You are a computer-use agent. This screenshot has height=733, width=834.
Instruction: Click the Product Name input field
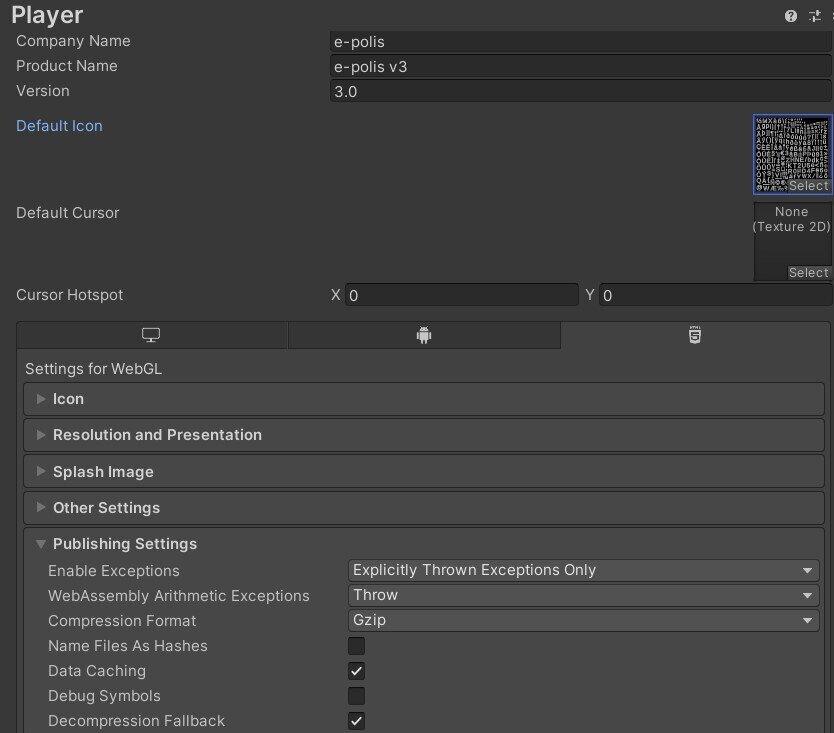580,67
